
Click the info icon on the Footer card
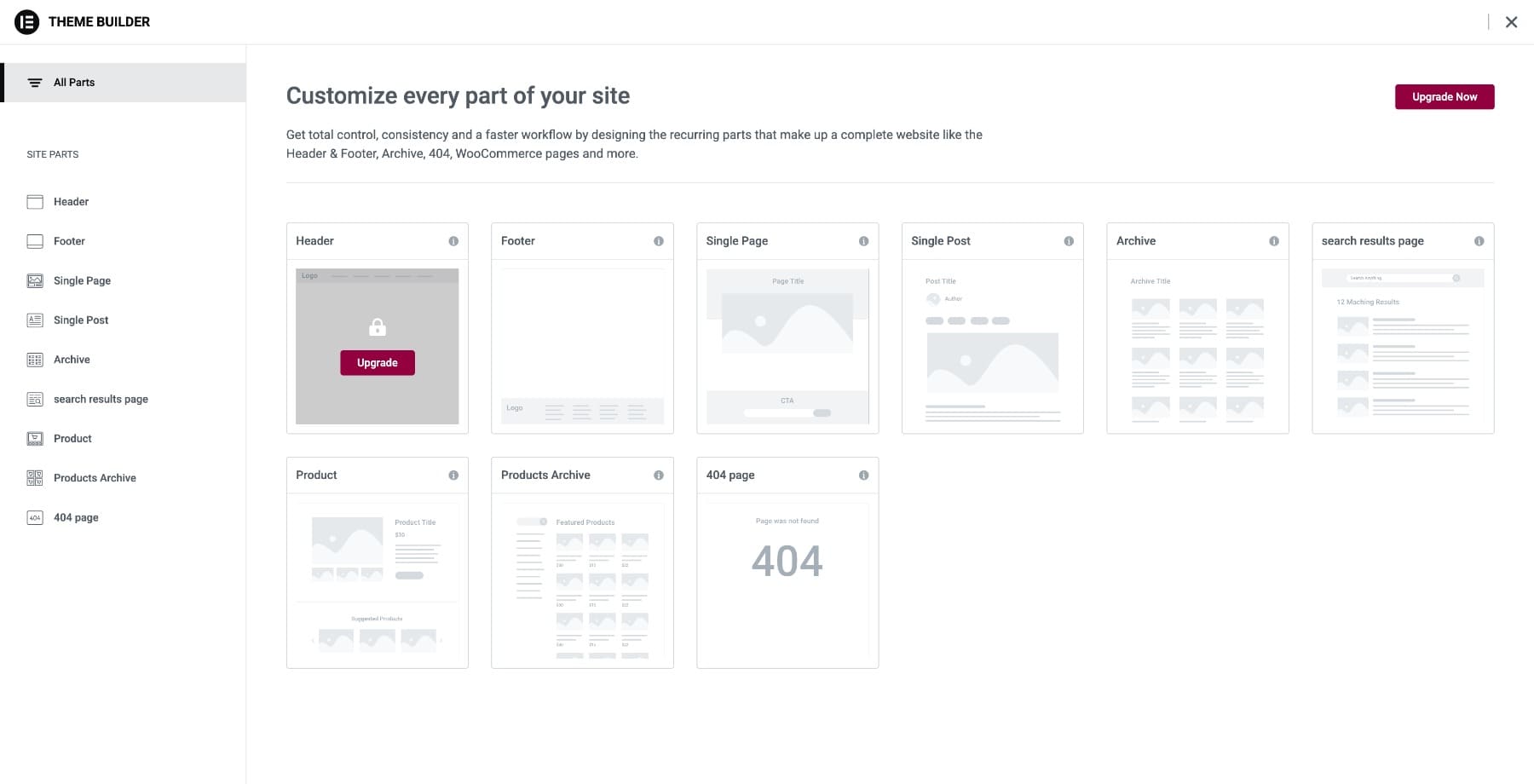pos(659,241)
